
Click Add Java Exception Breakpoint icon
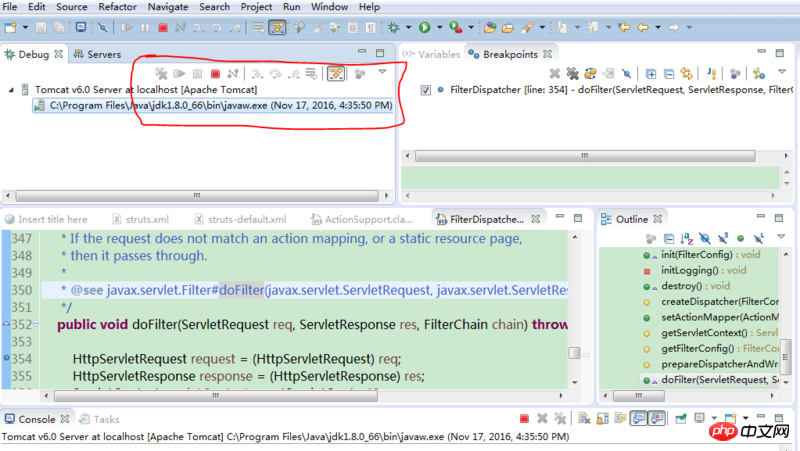click(712, 74)
